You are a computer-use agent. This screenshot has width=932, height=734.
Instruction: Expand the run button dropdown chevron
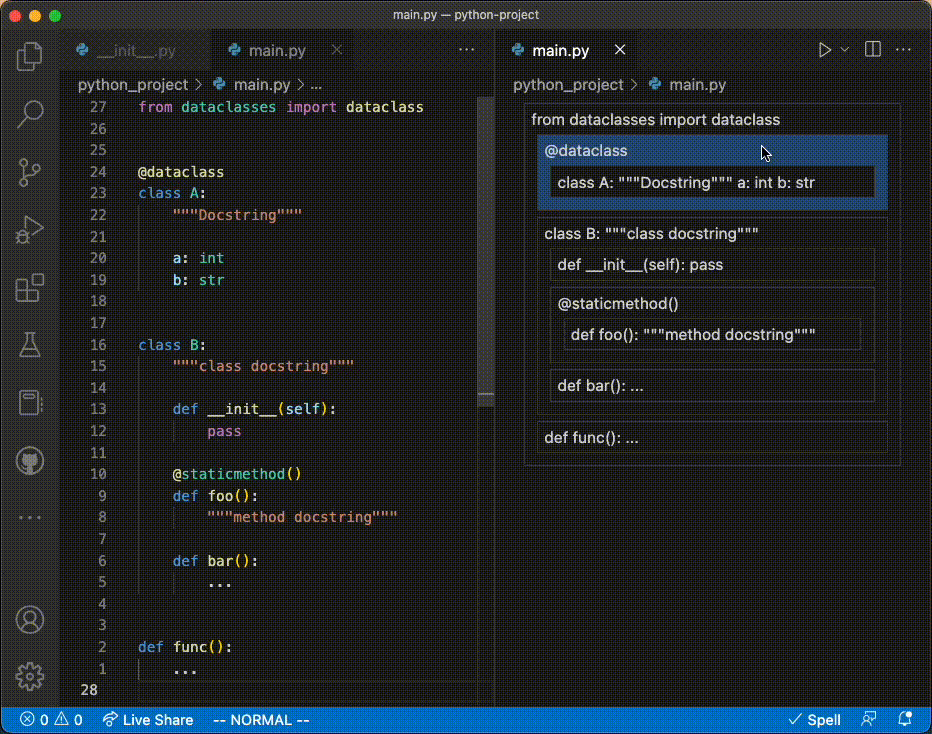(845, 49)
